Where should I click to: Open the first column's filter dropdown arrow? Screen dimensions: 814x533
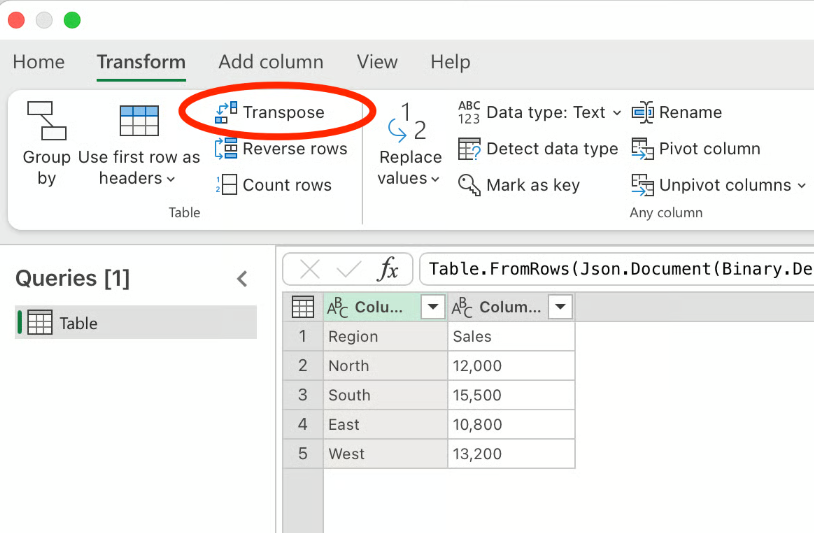pyautogui.click(x=433, y=307)
